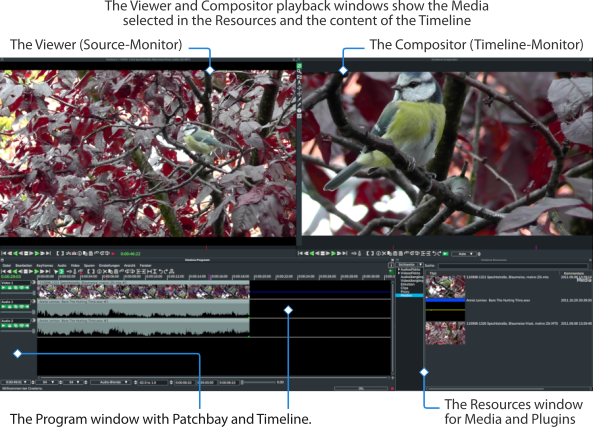
Task: Open the Resources view mode dropdown
Action: [409, 264]
